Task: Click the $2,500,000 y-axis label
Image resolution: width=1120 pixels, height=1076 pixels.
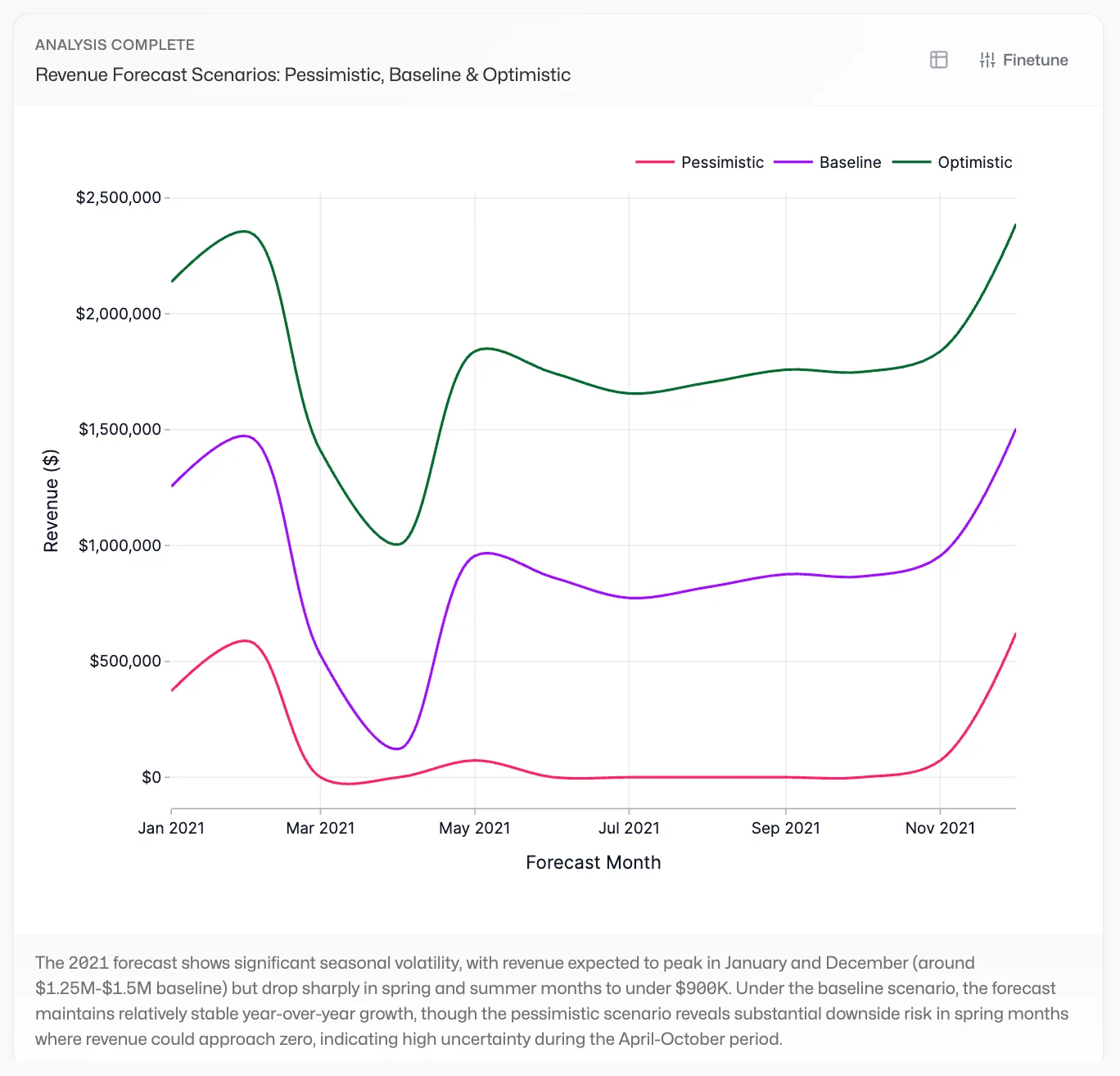Action: [x=118, y=197]
